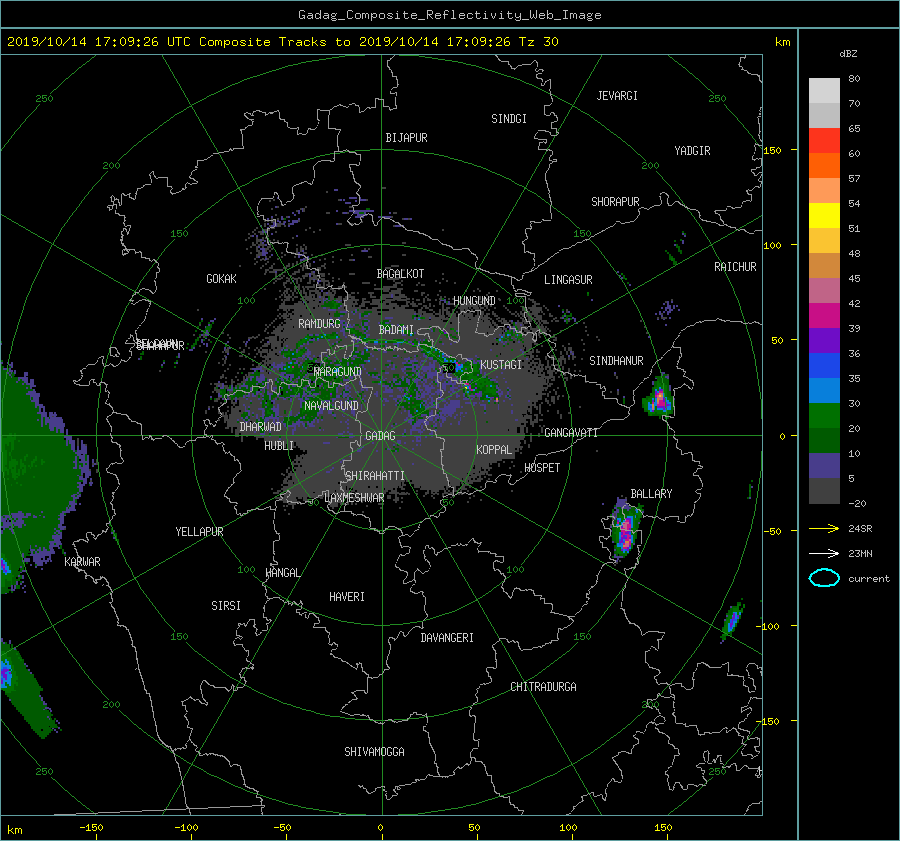Click the BIJAPUR city label
Screen dimensions: 900x841
click(406, 138)
